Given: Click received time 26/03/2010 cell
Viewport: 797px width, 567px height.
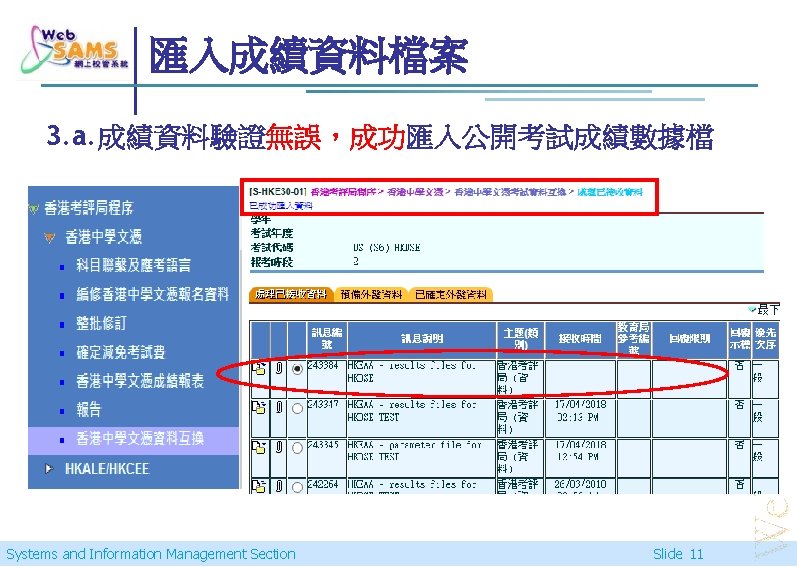Looking at the screenshot, I should point(580,484).
